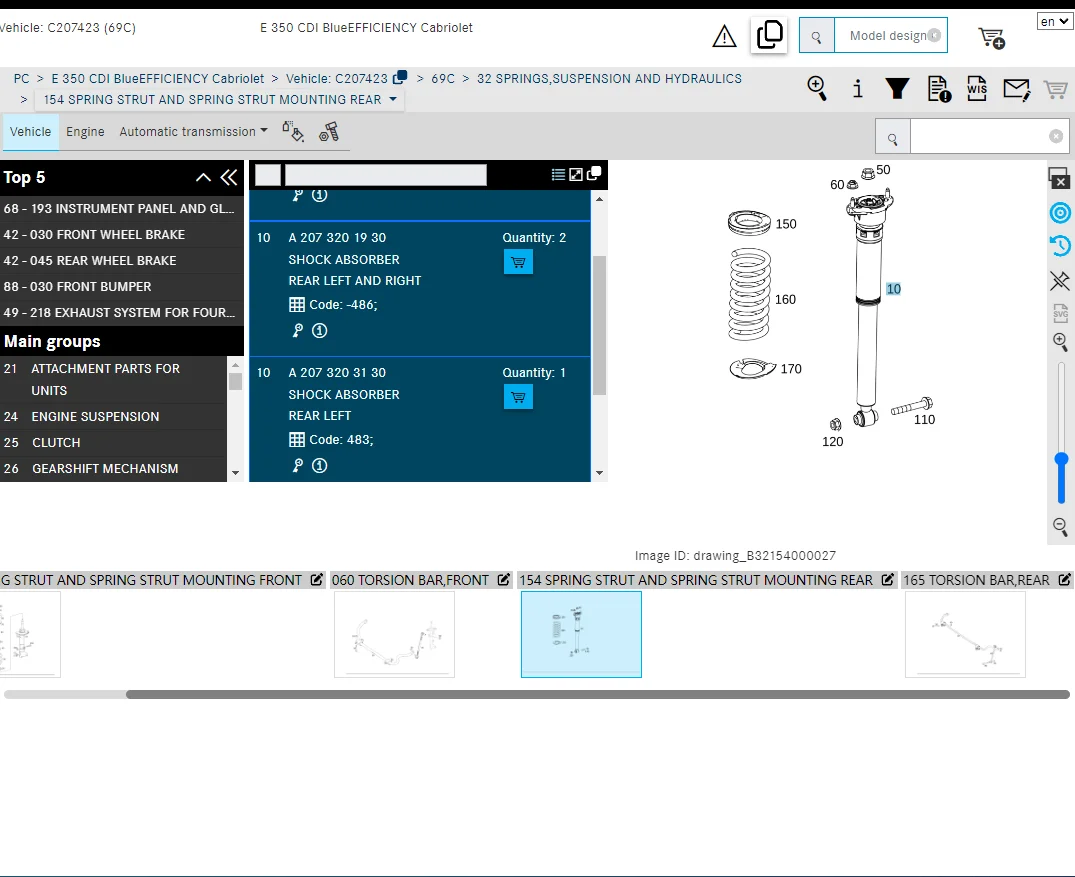This screenshot has height=877, width=1075.
Task: Open Vehicle: C207423 breadcrumb link
Action: (x=337, y=79)
